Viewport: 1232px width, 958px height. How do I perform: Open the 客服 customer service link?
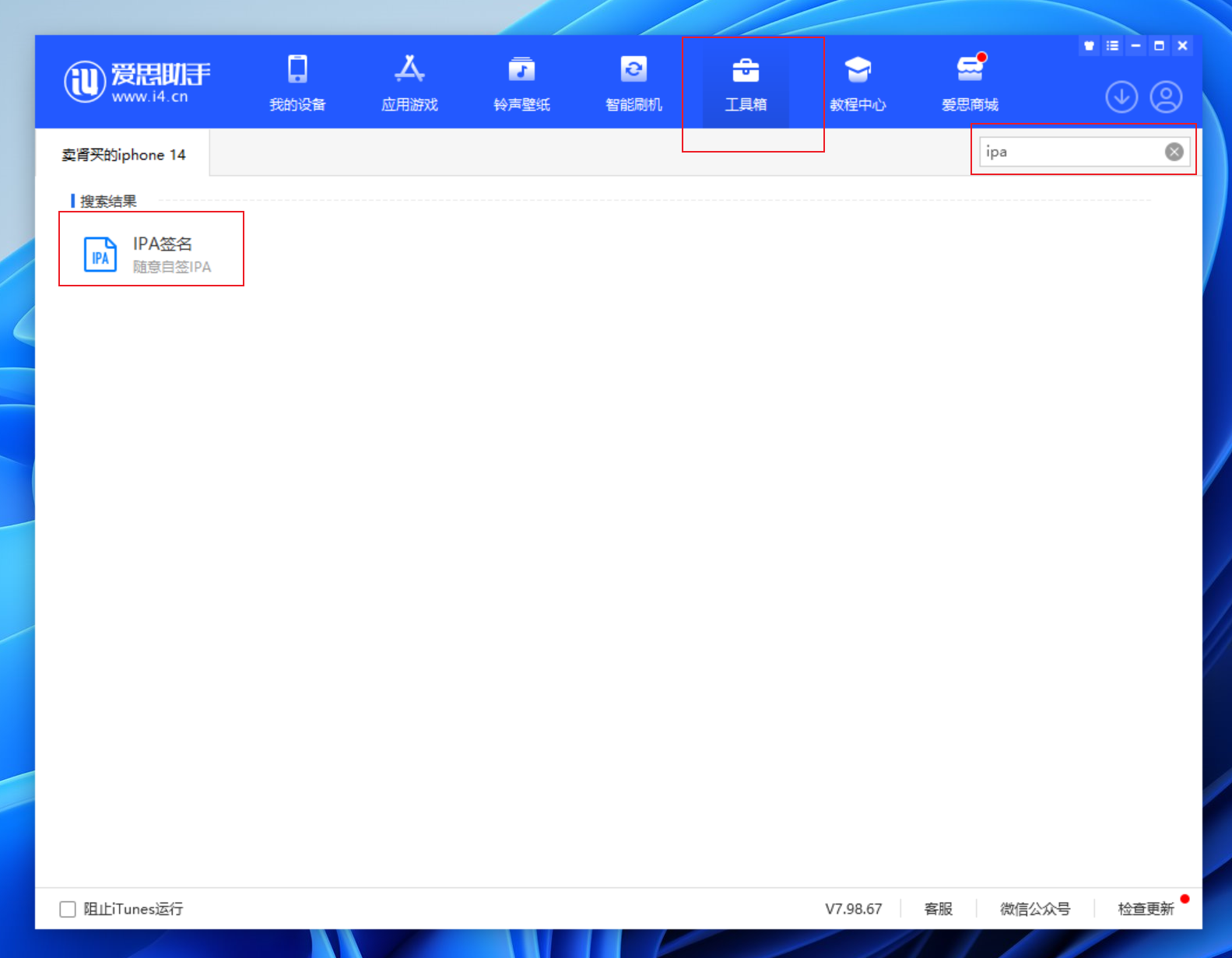click(x=938, y=909)
